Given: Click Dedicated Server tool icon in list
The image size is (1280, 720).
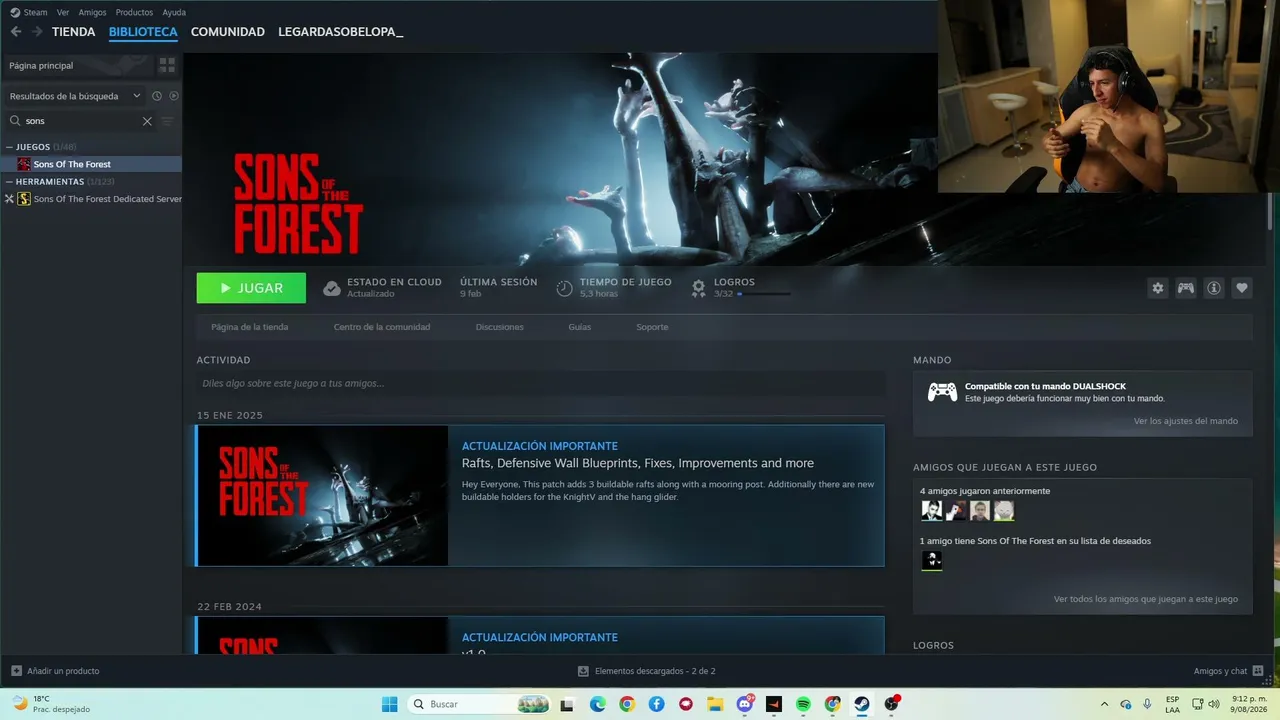Looking at the screenshot, I should (24, 199).
